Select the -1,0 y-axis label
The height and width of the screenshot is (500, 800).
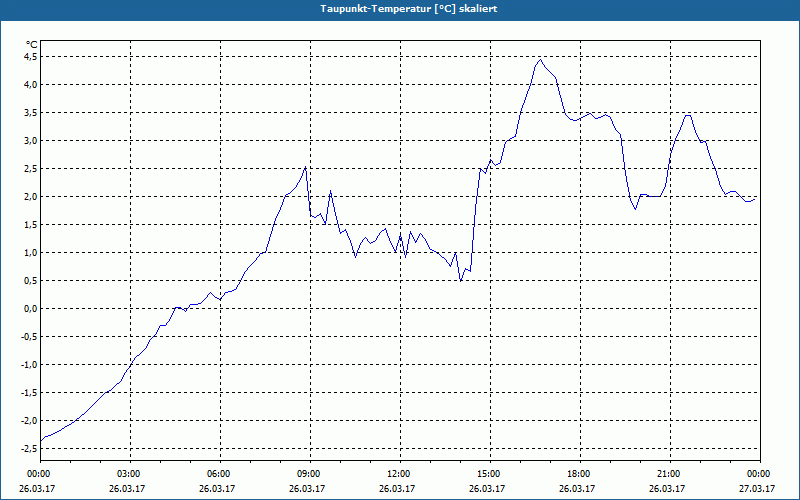[x=29, y=365]
